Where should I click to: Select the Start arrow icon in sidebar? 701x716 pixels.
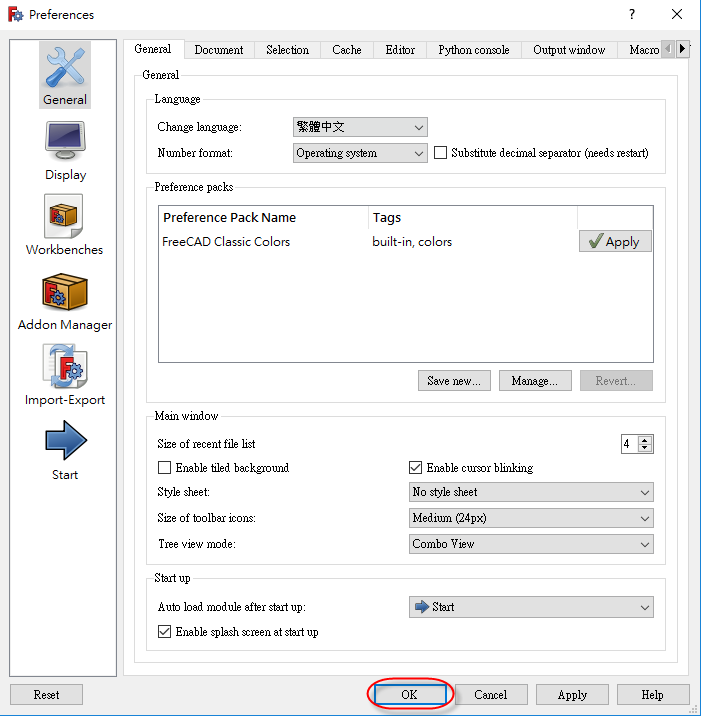point(65,442)
